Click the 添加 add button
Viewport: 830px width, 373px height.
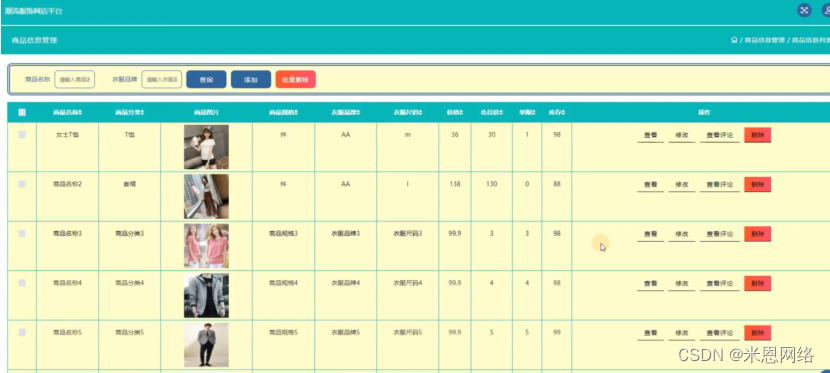pos(251,79)
